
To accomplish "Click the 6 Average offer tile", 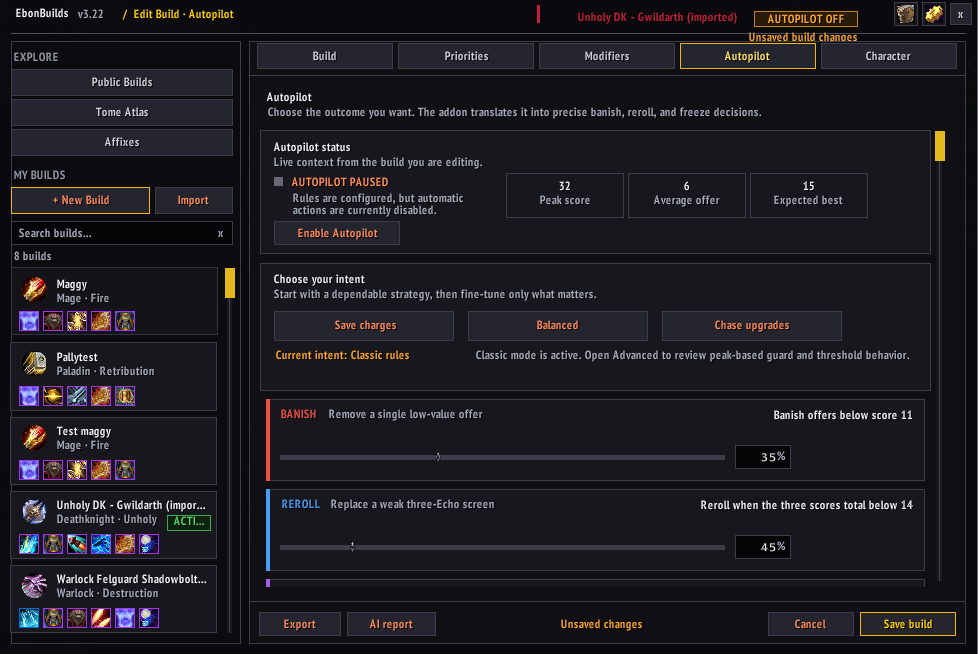I will [x=687, y=195].
